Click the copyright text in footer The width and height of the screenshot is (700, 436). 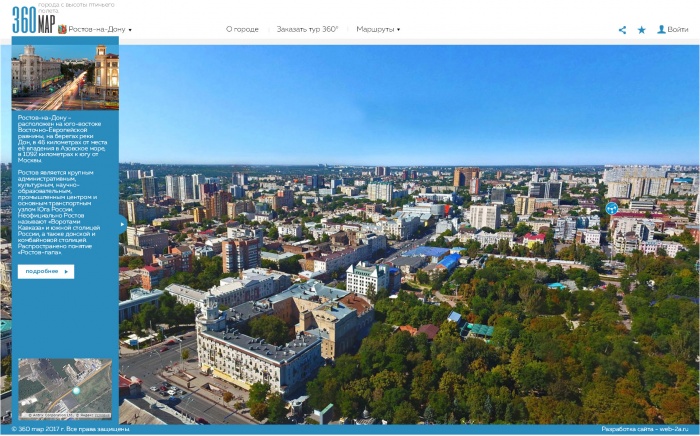70,429
